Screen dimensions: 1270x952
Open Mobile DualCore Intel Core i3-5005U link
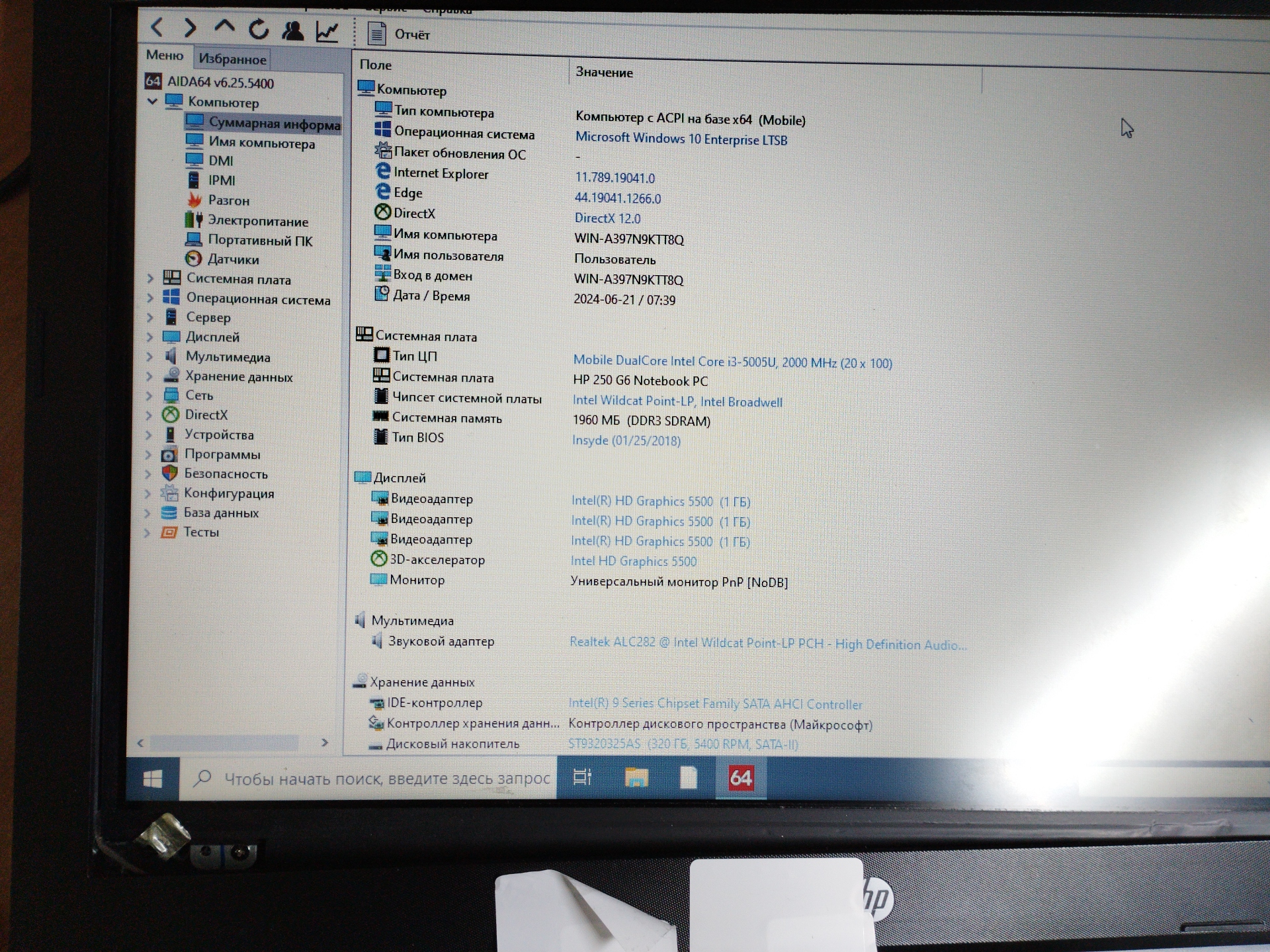(x=732, y=362)
